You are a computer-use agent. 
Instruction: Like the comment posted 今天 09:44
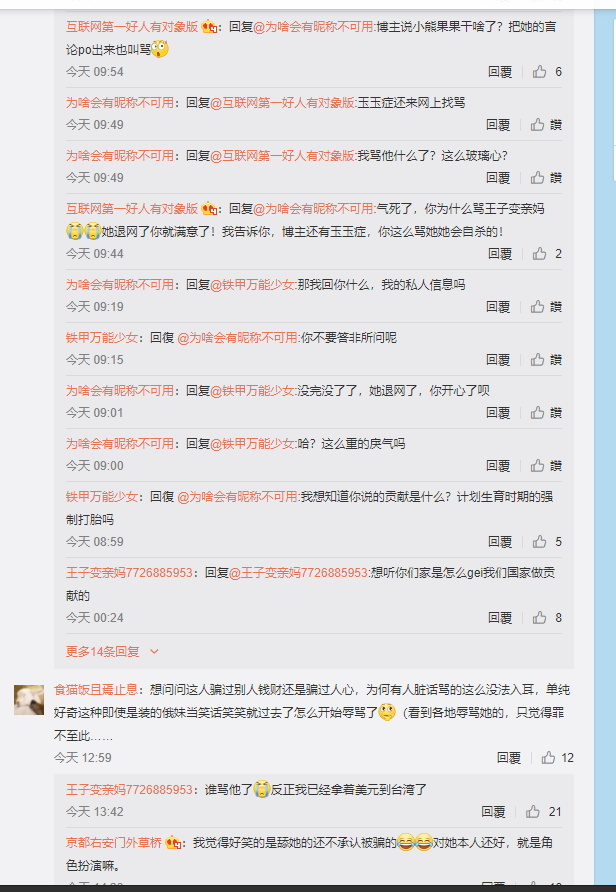coord(547,254)
